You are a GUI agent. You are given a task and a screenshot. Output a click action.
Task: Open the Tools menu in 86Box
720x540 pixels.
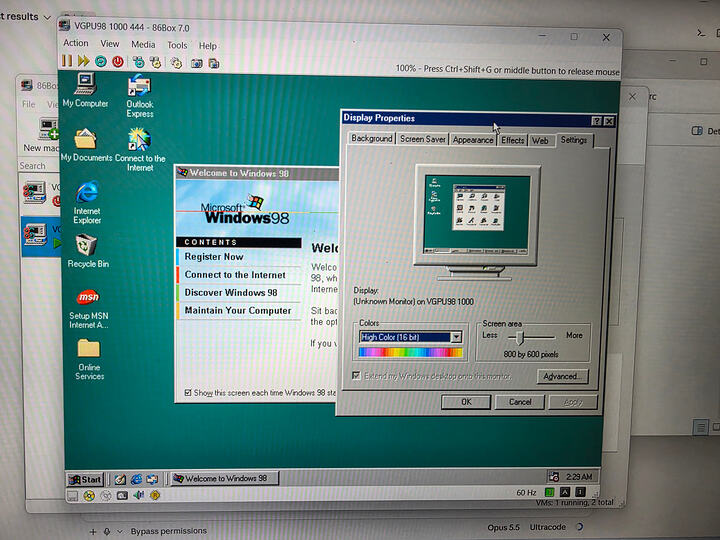click(177, 45)
